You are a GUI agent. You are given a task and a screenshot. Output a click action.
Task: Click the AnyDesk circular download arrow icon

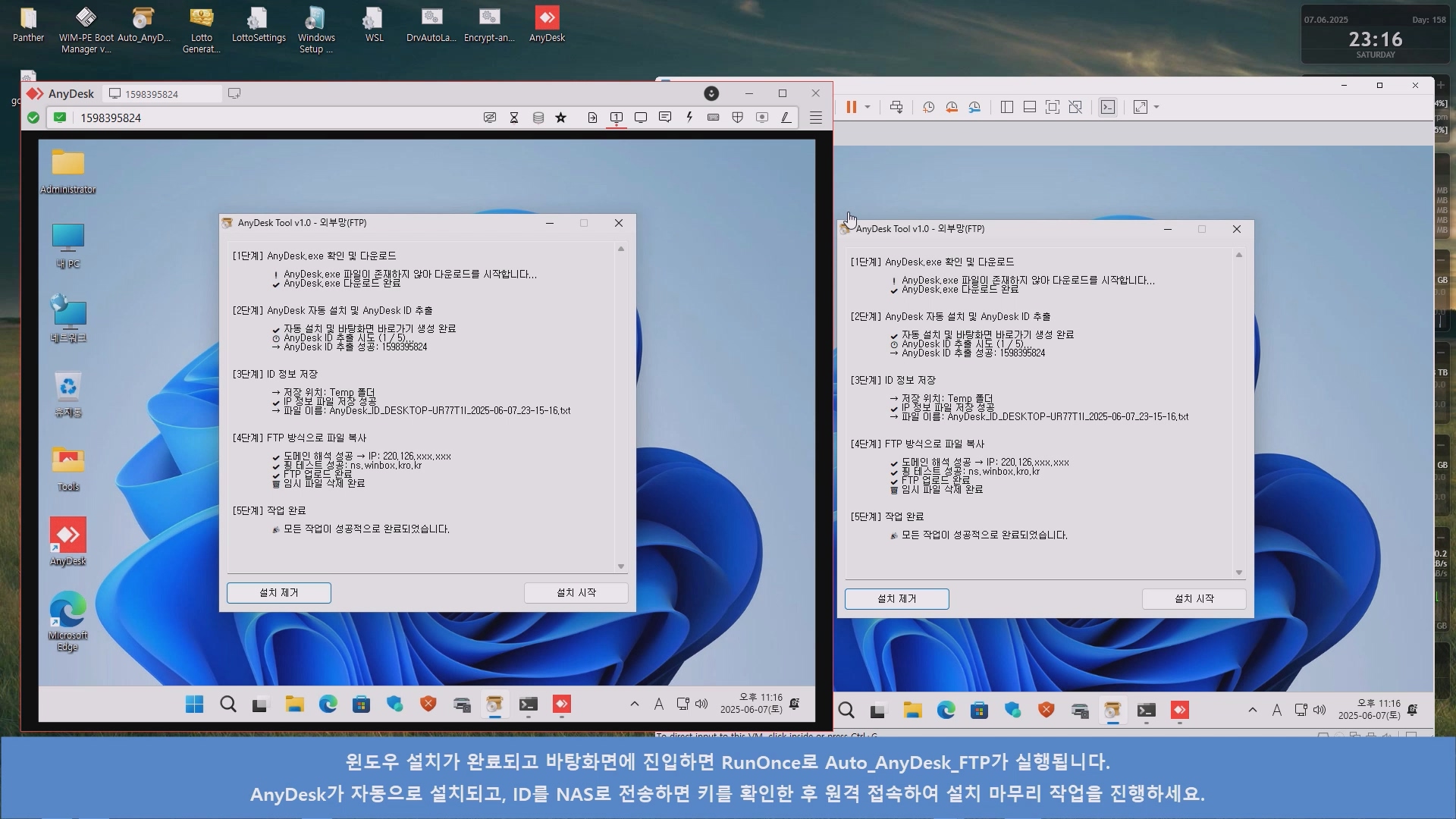(711, 93)
